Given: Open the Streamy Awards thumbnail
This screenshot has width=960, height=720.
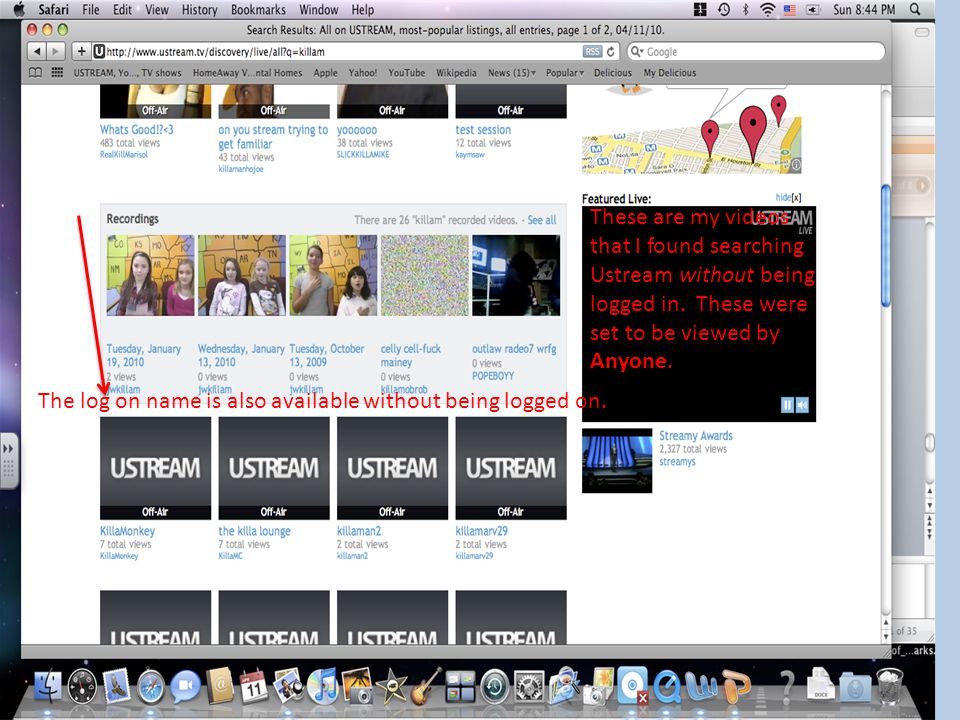Looking at the screenshot, I should pos(617,460).
